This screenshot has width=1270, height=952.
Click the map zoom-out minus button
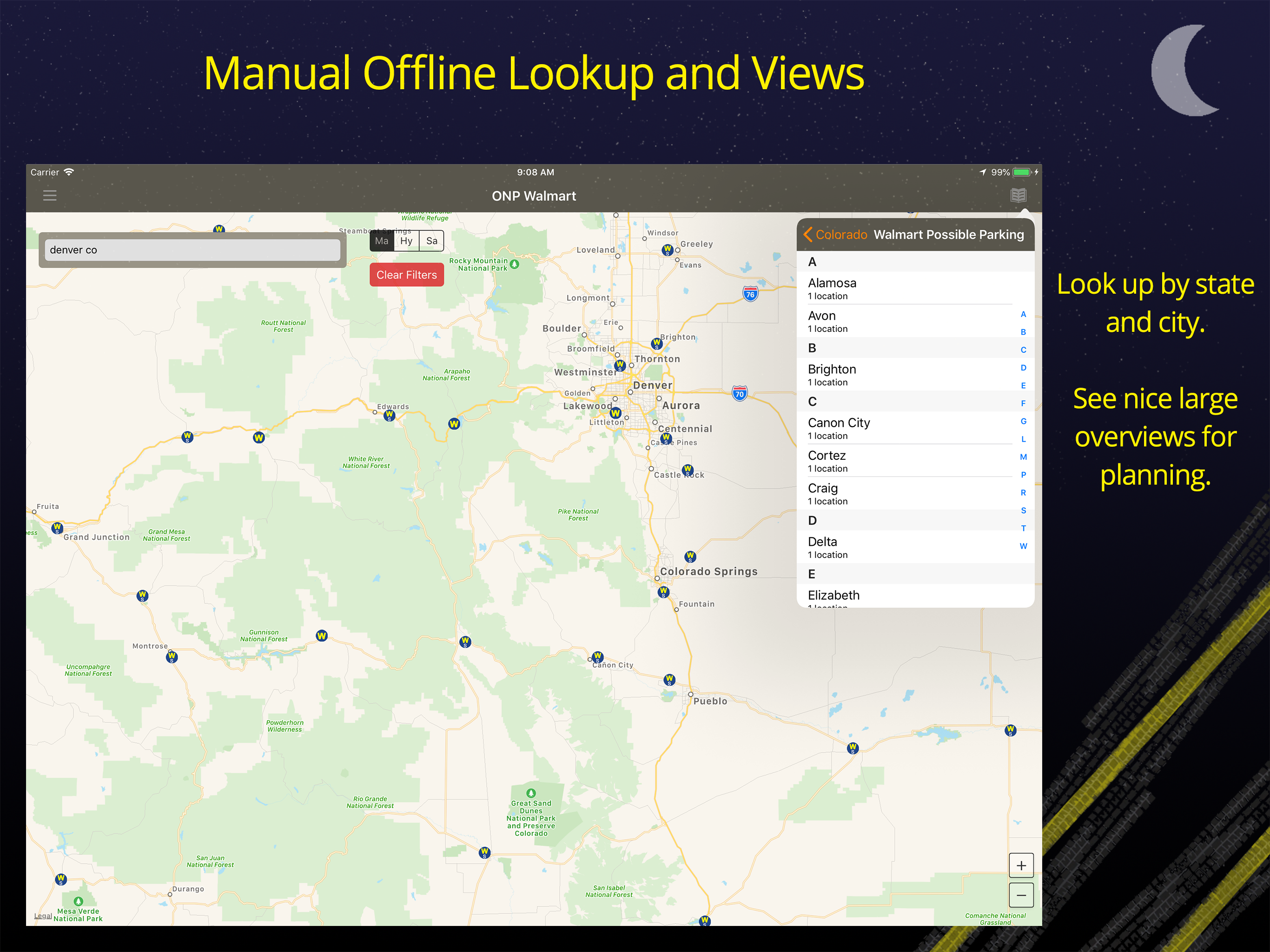click(x=1021, y=895)
